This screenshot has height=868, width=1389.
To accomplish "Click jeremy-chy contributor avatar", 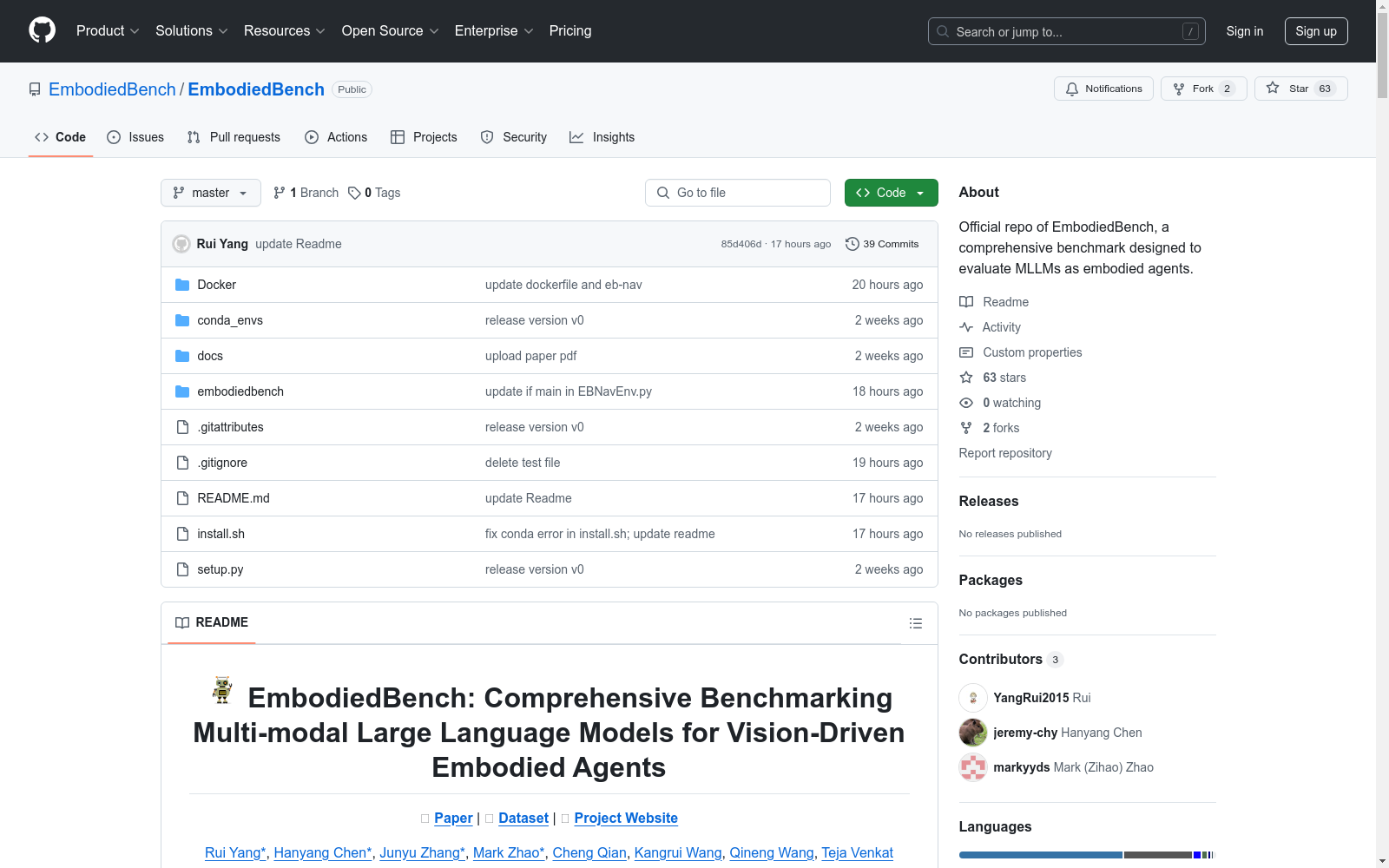I will [x=973, y=733].
